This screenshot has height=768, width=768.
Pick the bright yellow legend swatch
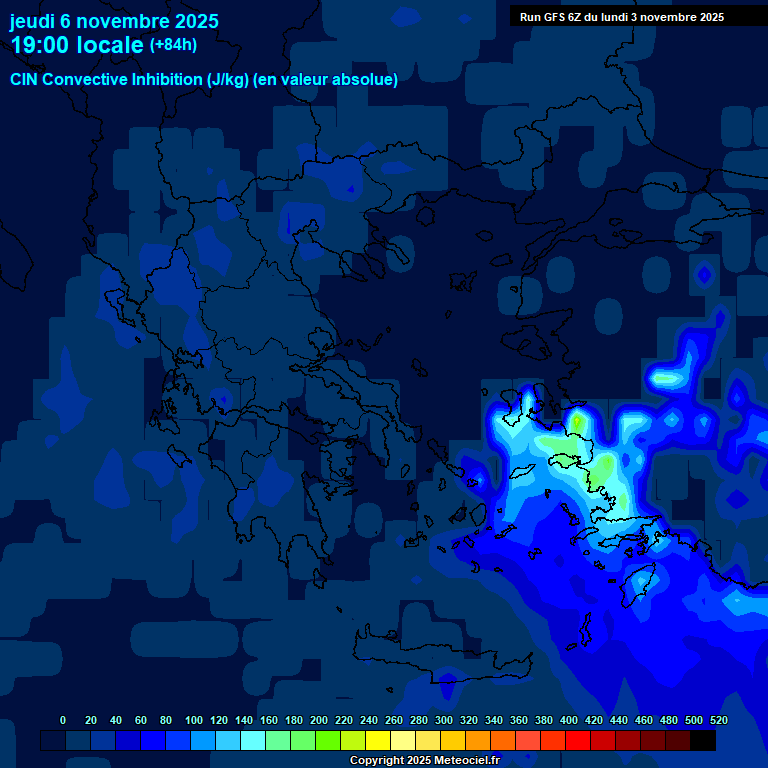coord(378,741)
